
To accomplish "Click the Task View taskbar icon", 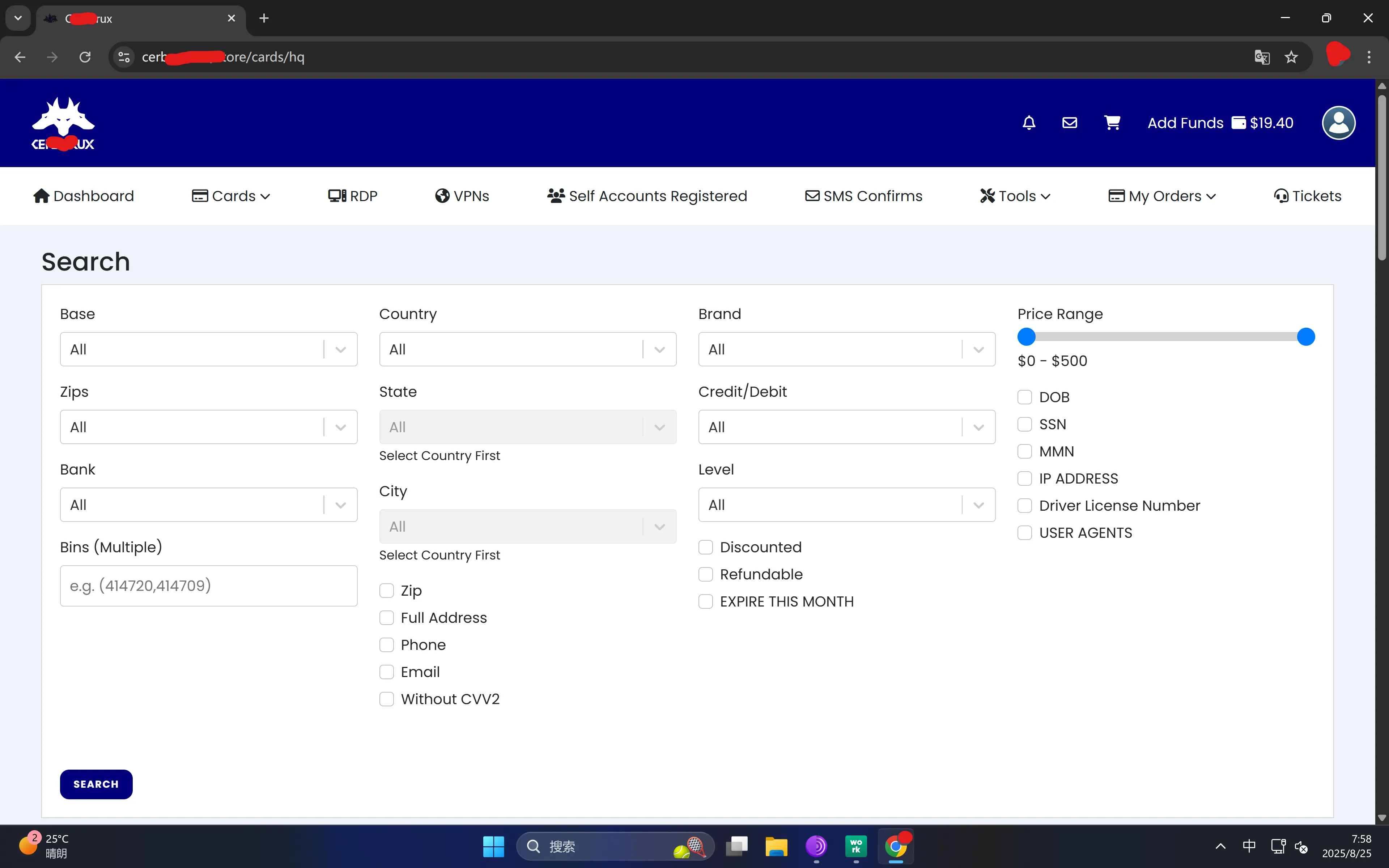I will [x=737, y=846].
